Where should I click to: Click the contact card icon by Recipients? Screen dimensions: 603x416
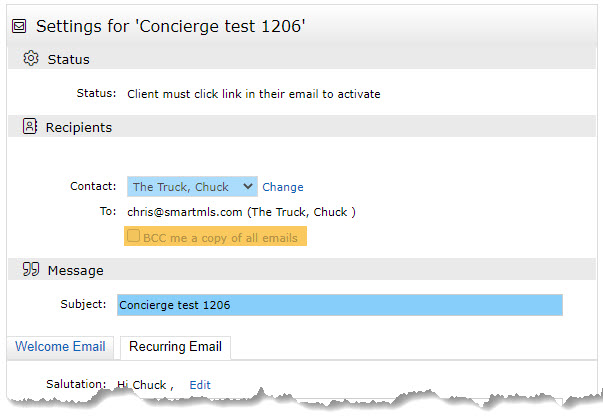tap(30, 126)
